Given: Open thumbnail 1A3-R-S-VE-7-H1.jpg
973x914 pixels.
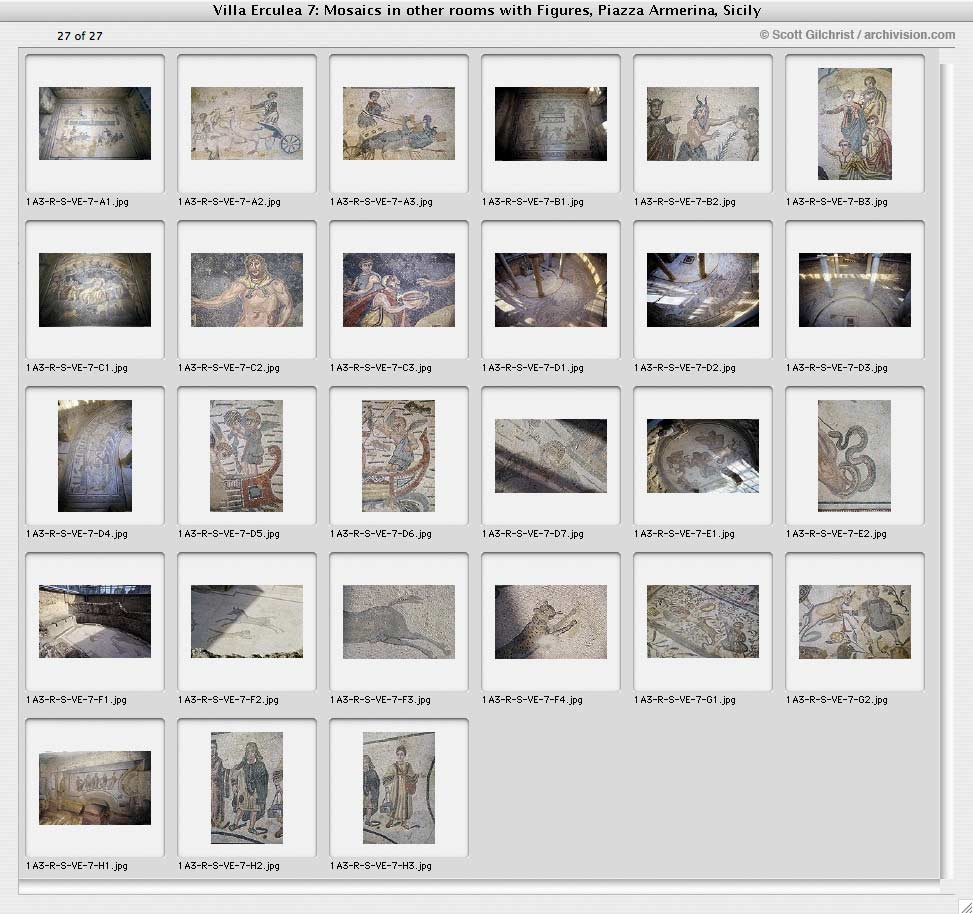Looking at the screenshot, I should [x=95, y=787].
